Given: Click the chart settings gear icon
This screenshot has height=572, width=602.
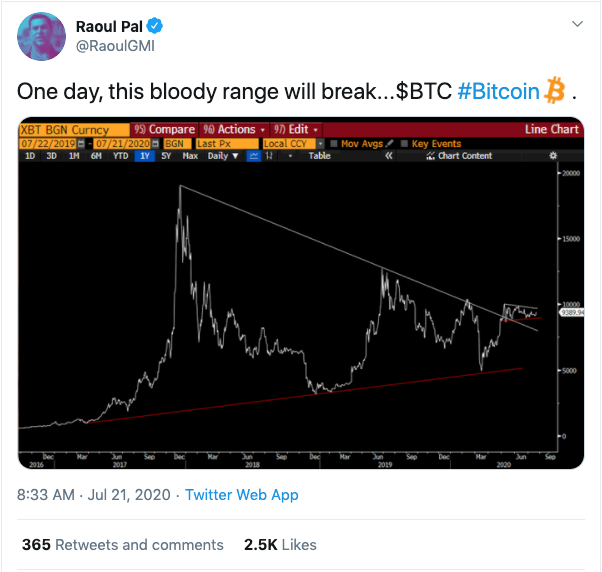Looking at the screenshot, I should pyautogui.click(x=553, y=156).
